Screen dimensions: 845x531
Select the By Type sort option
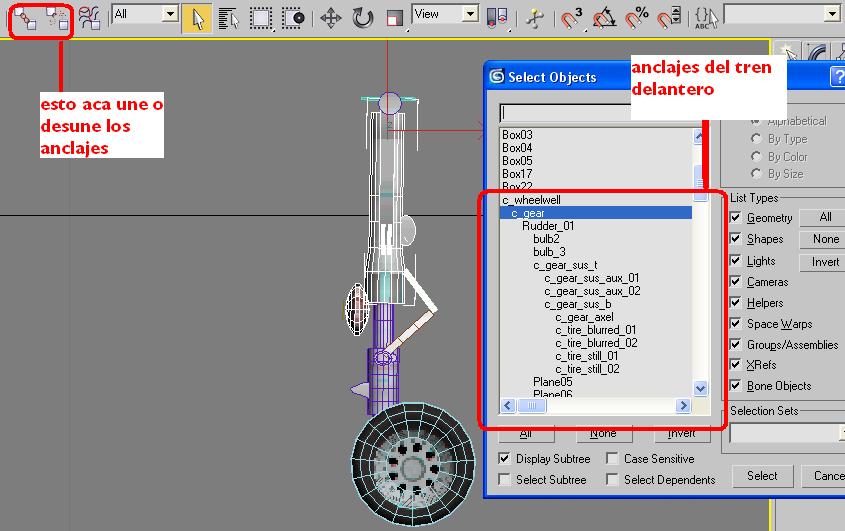[x=757, y=139]
